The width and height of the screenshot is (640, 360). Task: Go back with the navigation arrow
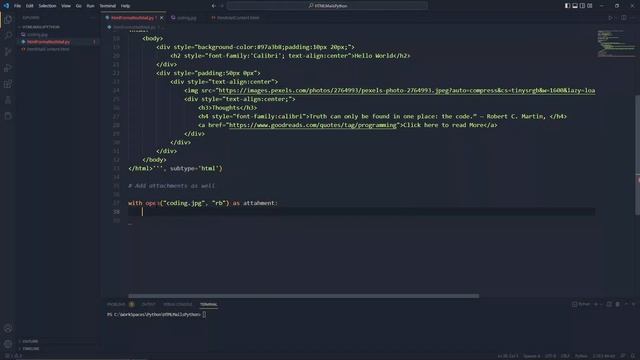pyautogui.click(x=213, y=6)
